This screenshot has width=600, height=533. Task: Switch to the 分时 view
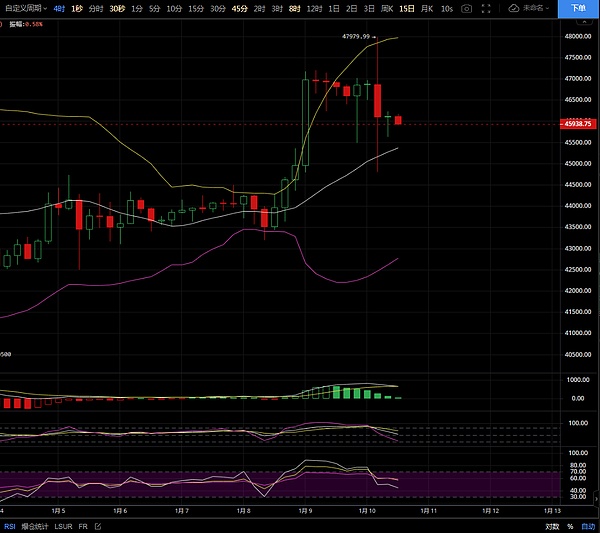pyautogui.click(x=95, y=8)
